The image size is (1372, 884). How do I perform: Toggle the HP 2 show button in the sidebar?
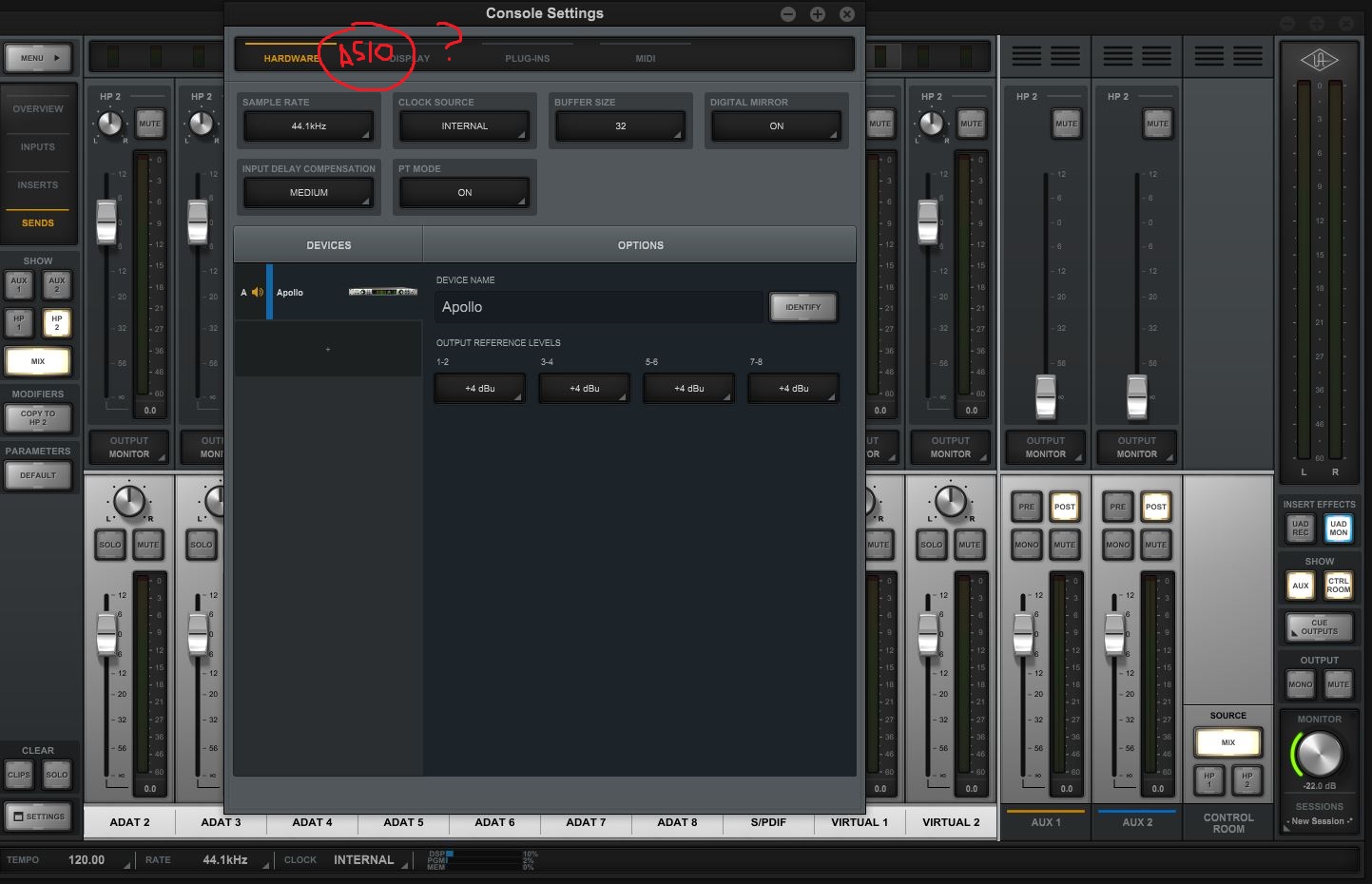click(x=57, y=323)
